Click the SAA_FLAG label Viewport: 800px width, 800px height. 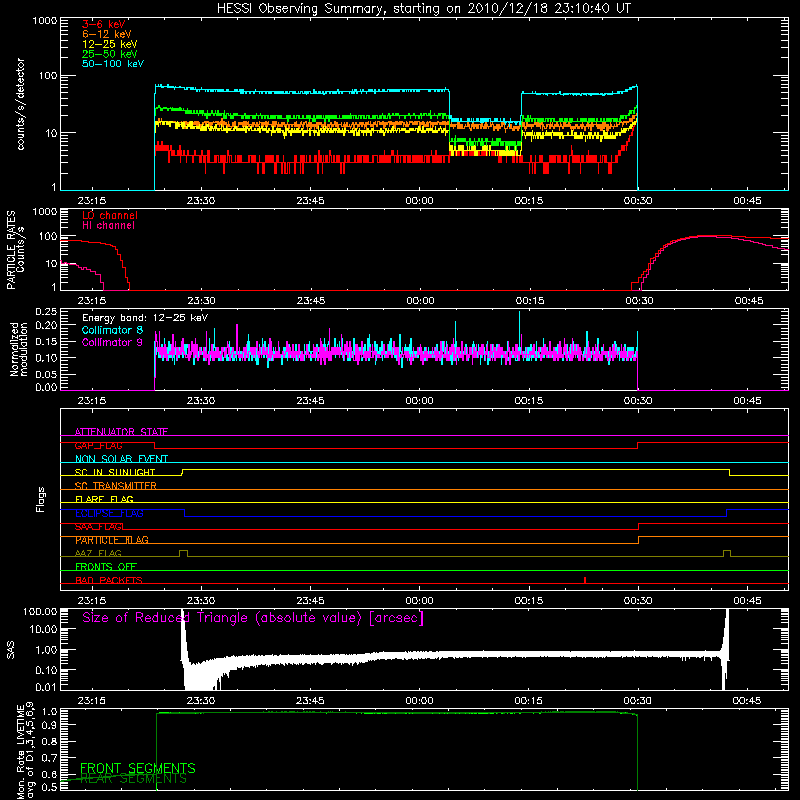click(x=98, y=527)
